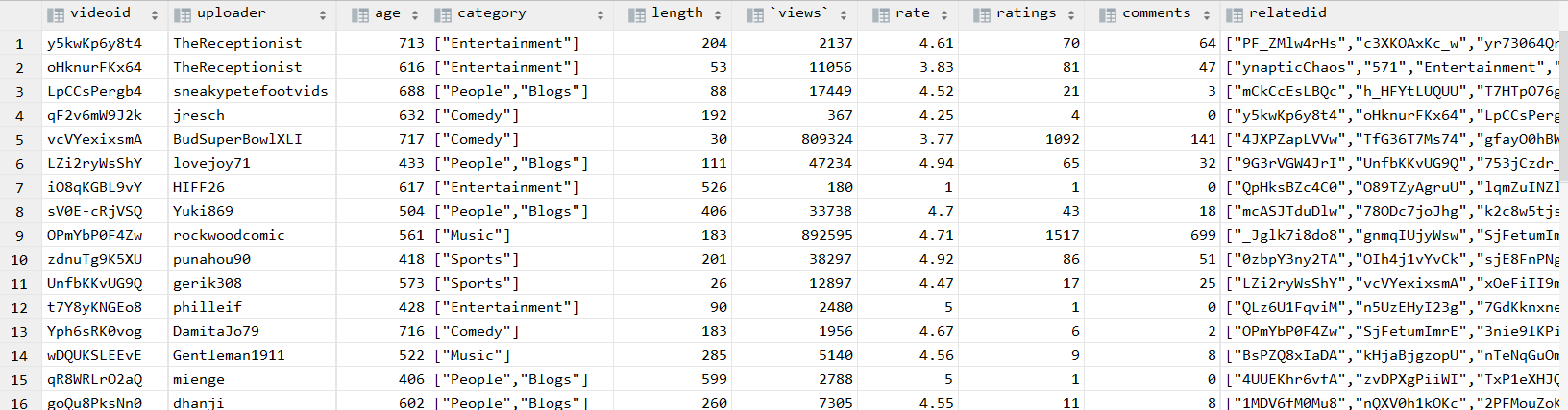Click views cell 892595

tap(827, 235)
